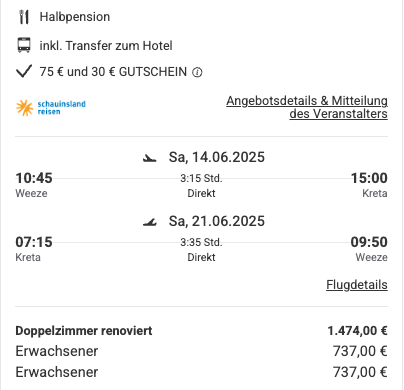Click the 3:15 Std. Direkt flight duration
The height and width of the screenshot is (390, 404).
tap(201, 186)
